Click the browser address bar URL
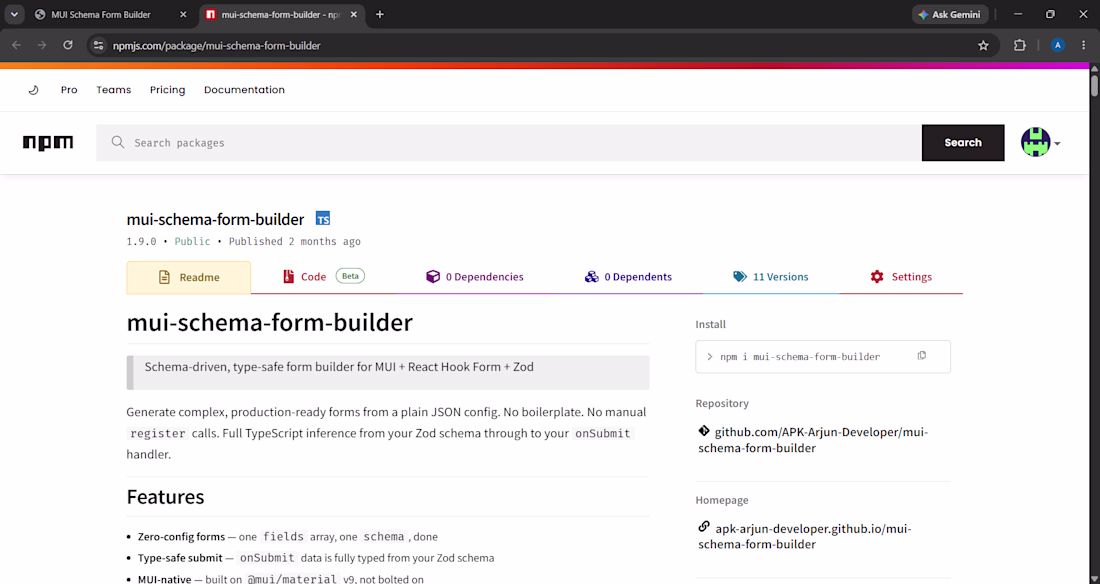The image size is (1100, 584). [217, 46]
